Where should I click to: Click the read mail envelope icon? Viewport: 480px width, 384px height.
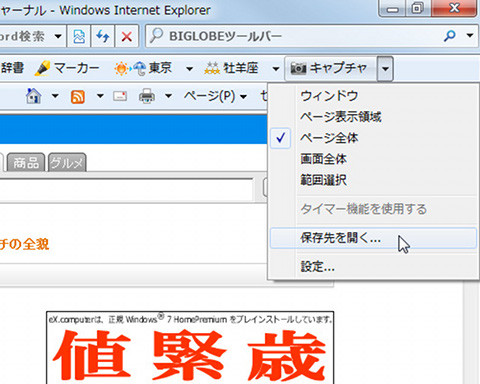point(120,96)
